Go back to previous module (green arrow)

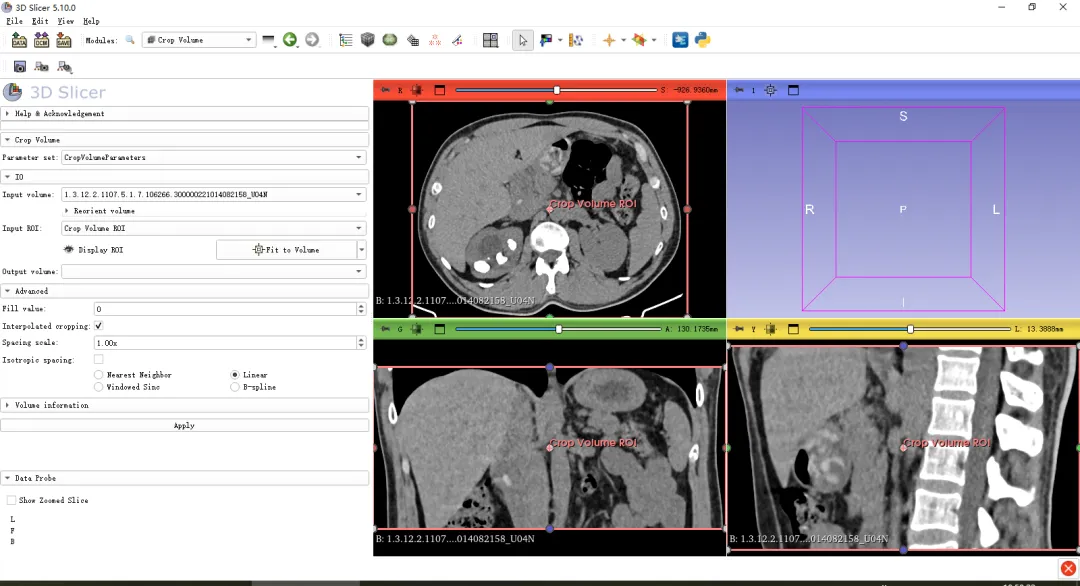tap(290, 40)
